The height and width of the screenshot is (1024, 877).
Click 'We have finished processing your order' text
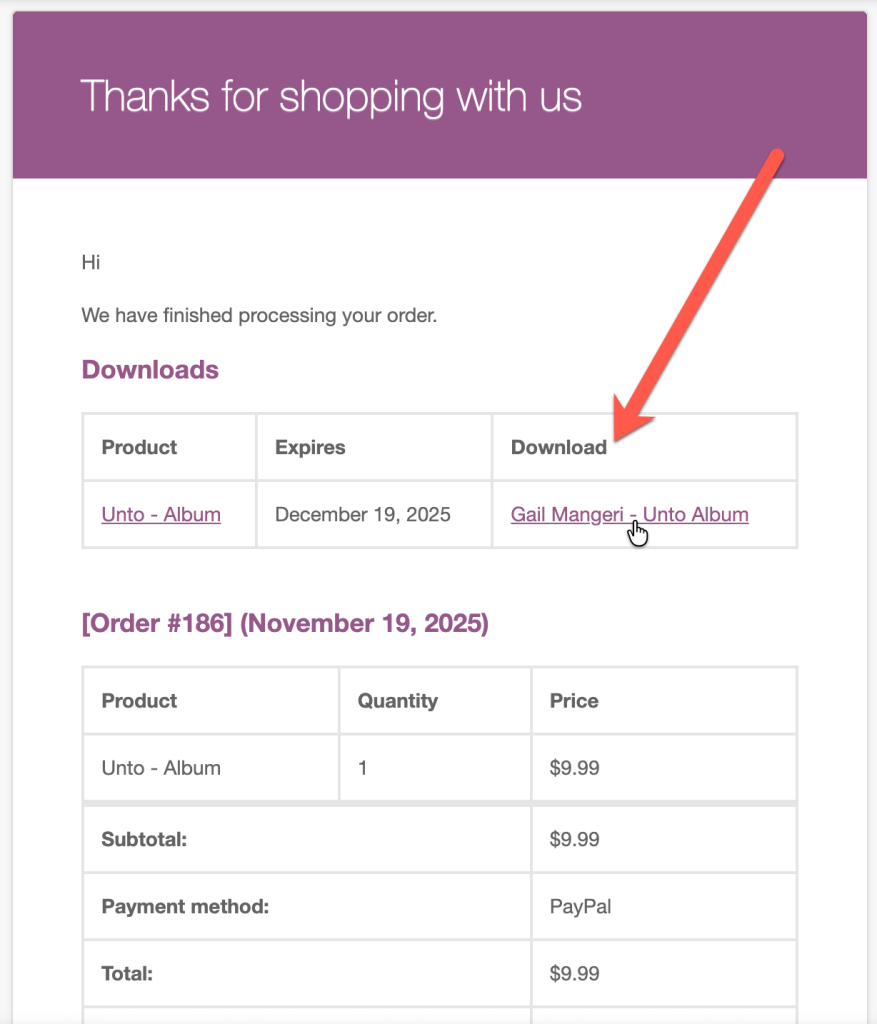click(x=259, y=316)
